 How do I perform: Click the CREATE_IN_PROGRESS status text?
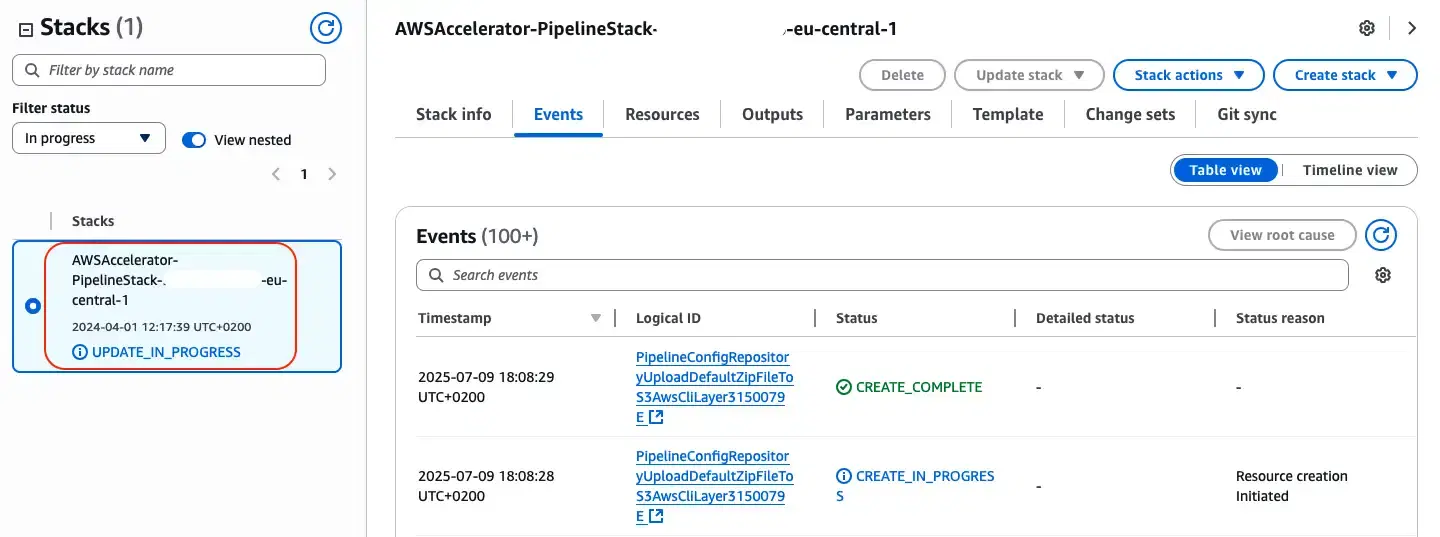pos(915,486)
